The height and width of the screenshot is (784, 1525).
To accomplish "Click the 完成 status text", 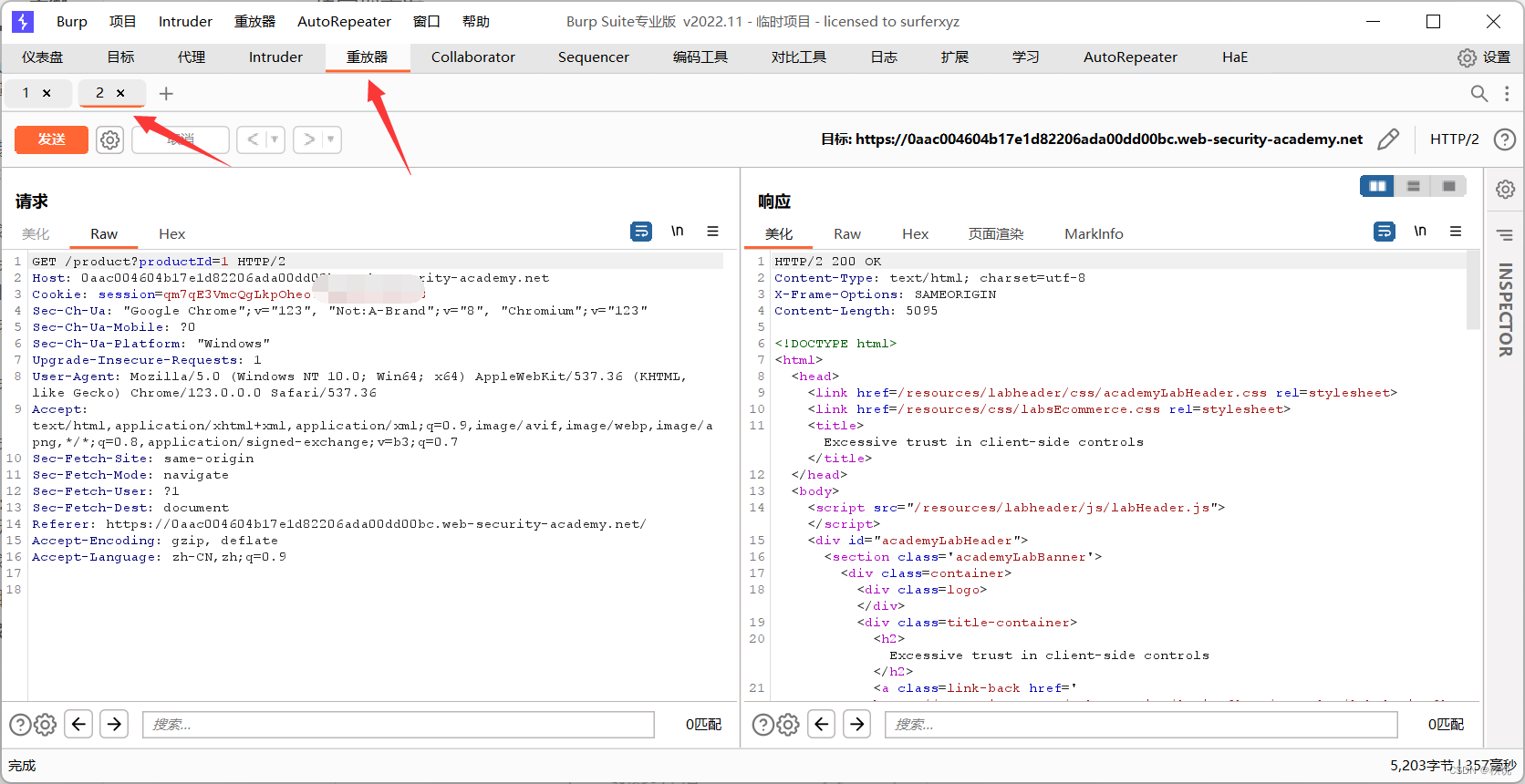I will (22, 766).
